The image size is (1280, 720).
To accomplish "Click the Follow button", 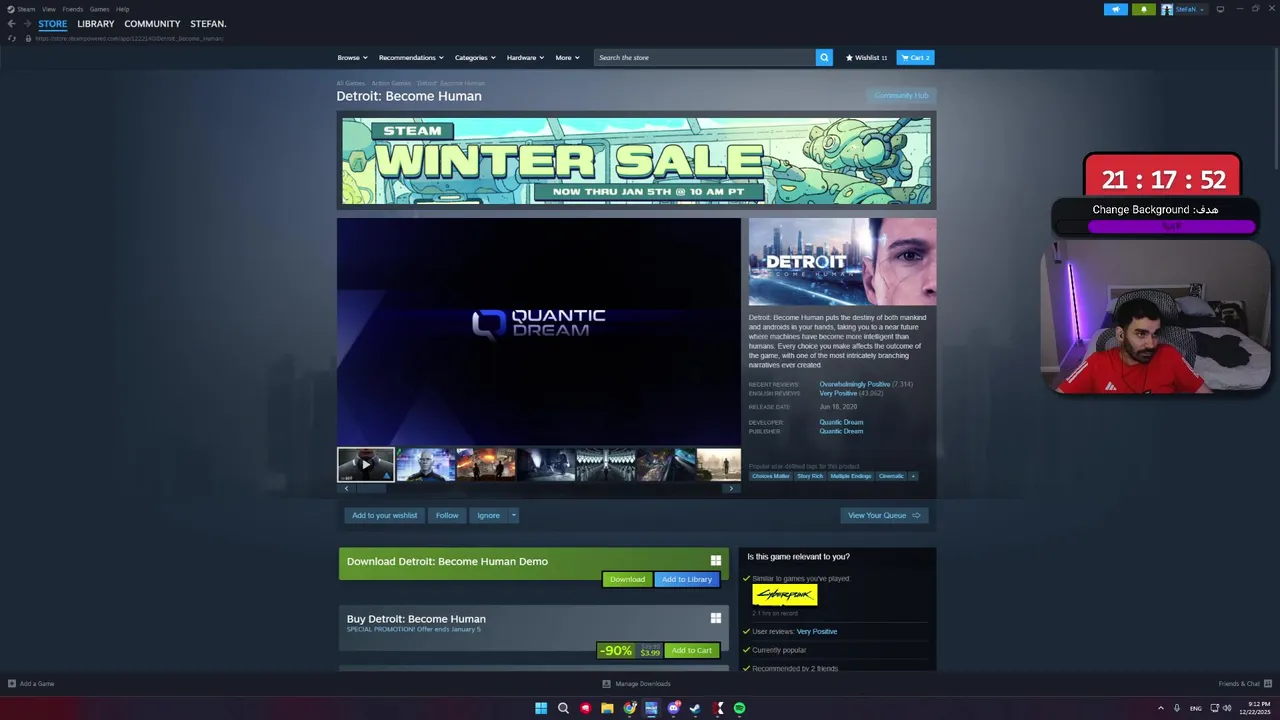I will 447,515.
